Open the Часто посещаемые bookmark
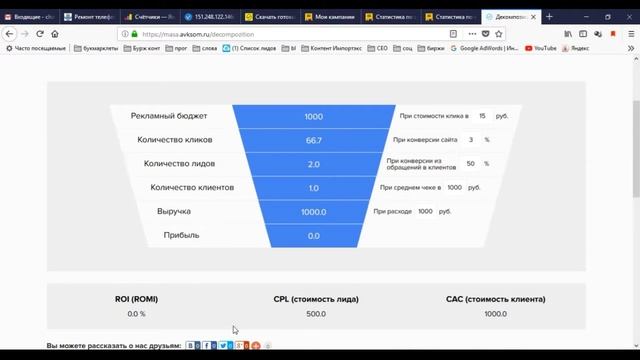The height and width of the screenshot is (360, 640). [36, 48]
